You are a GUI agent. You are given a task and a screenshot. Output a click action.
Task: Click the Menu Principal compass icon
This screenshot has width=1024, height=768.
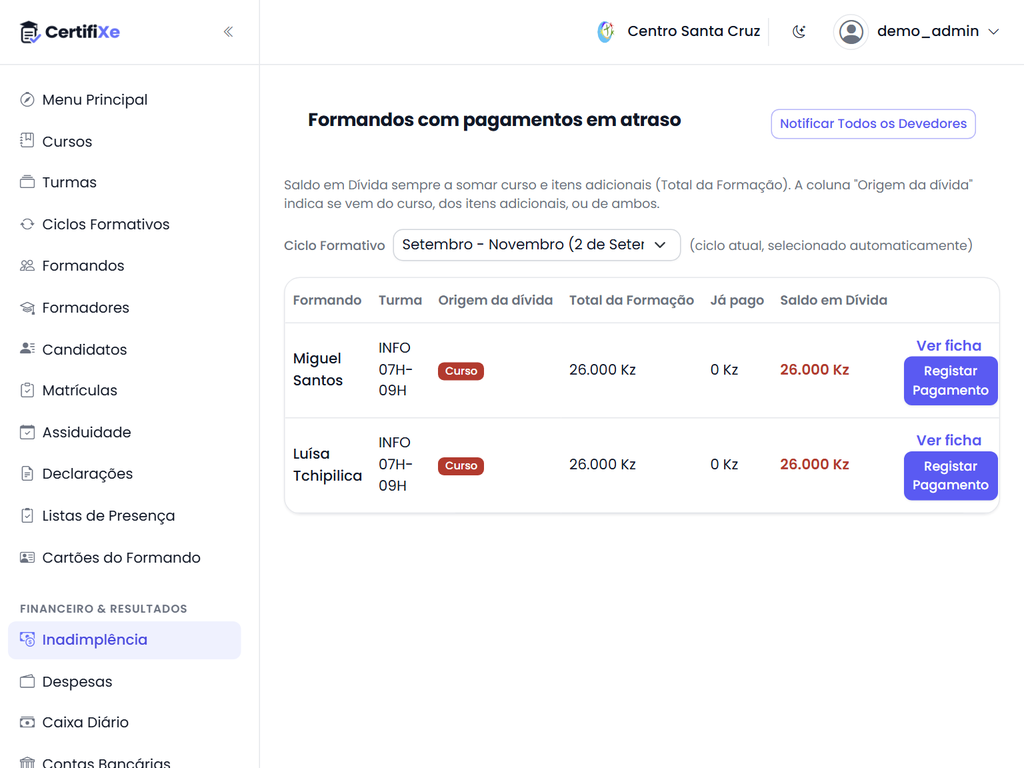tap(27, 100)
